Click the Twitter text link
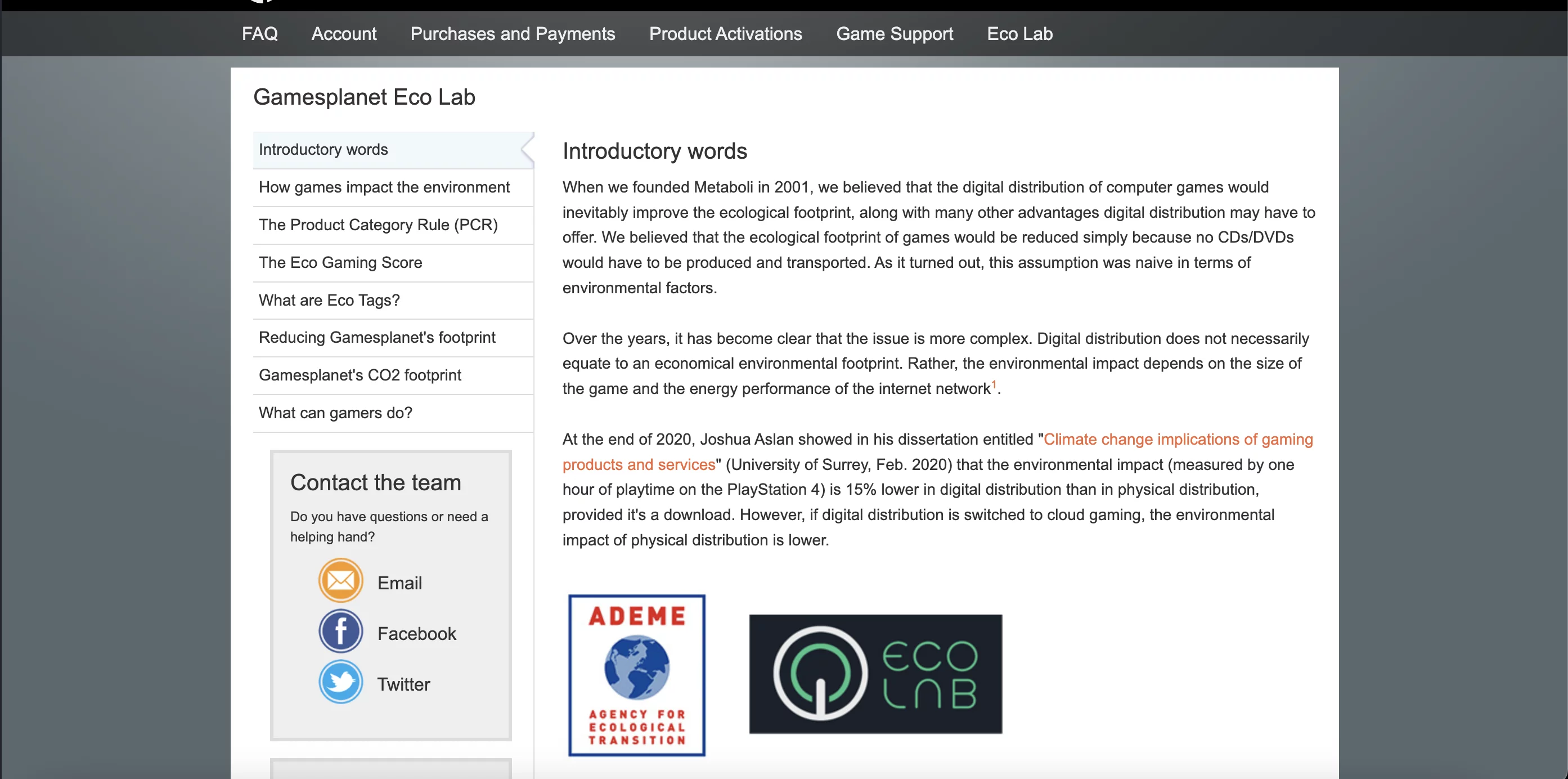The image size is (1568, 779). pyautogui.click(x=403, y=684)
